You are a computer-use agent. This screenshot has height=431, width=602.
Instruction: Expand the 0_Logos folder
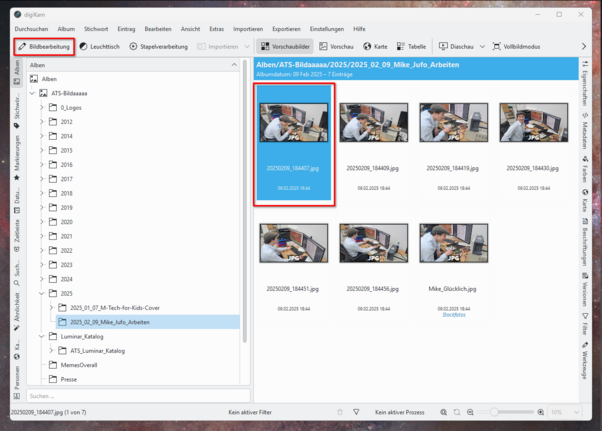(x=42, y=107)
